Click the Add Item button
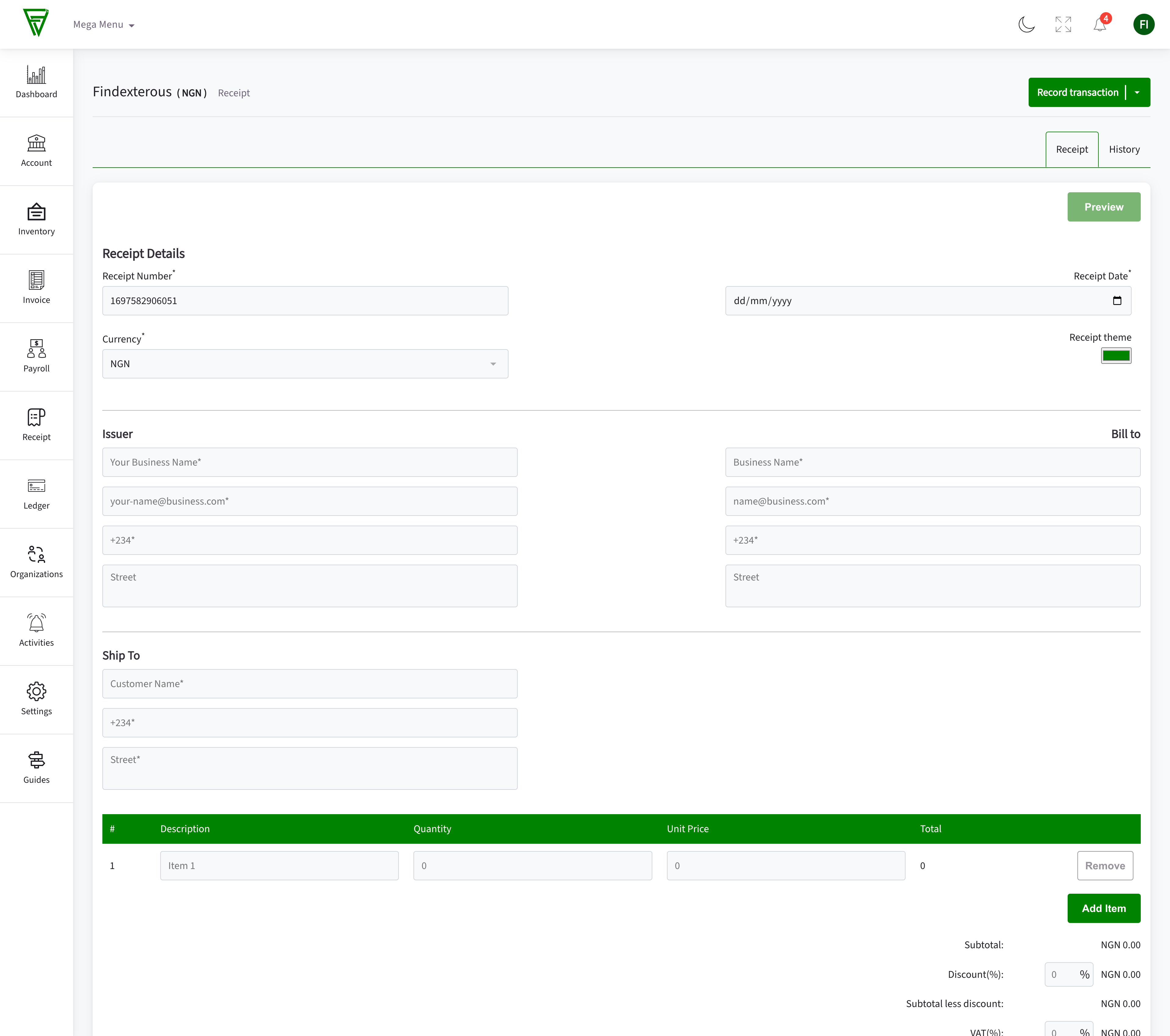The height and width of the screenshot is (1036, 1170). (x=1104, y=908)
